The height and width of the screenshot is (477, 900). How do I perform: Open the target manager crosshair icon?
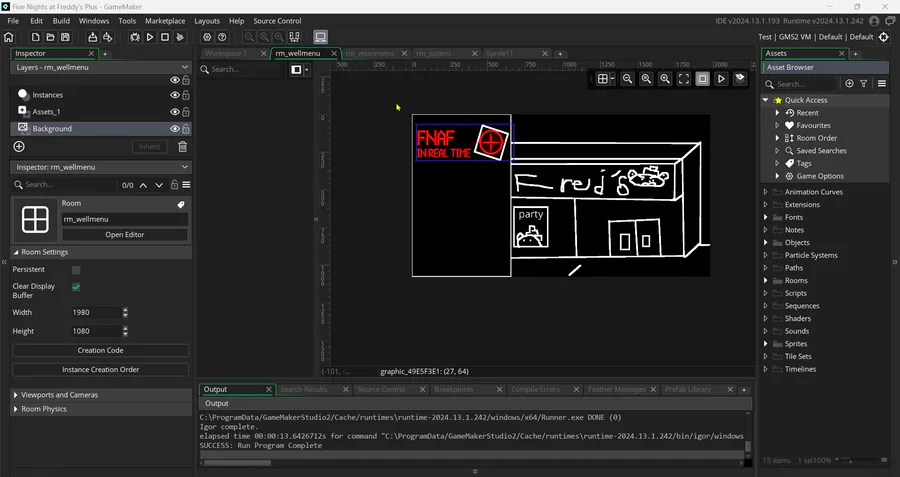click(884, 37)
